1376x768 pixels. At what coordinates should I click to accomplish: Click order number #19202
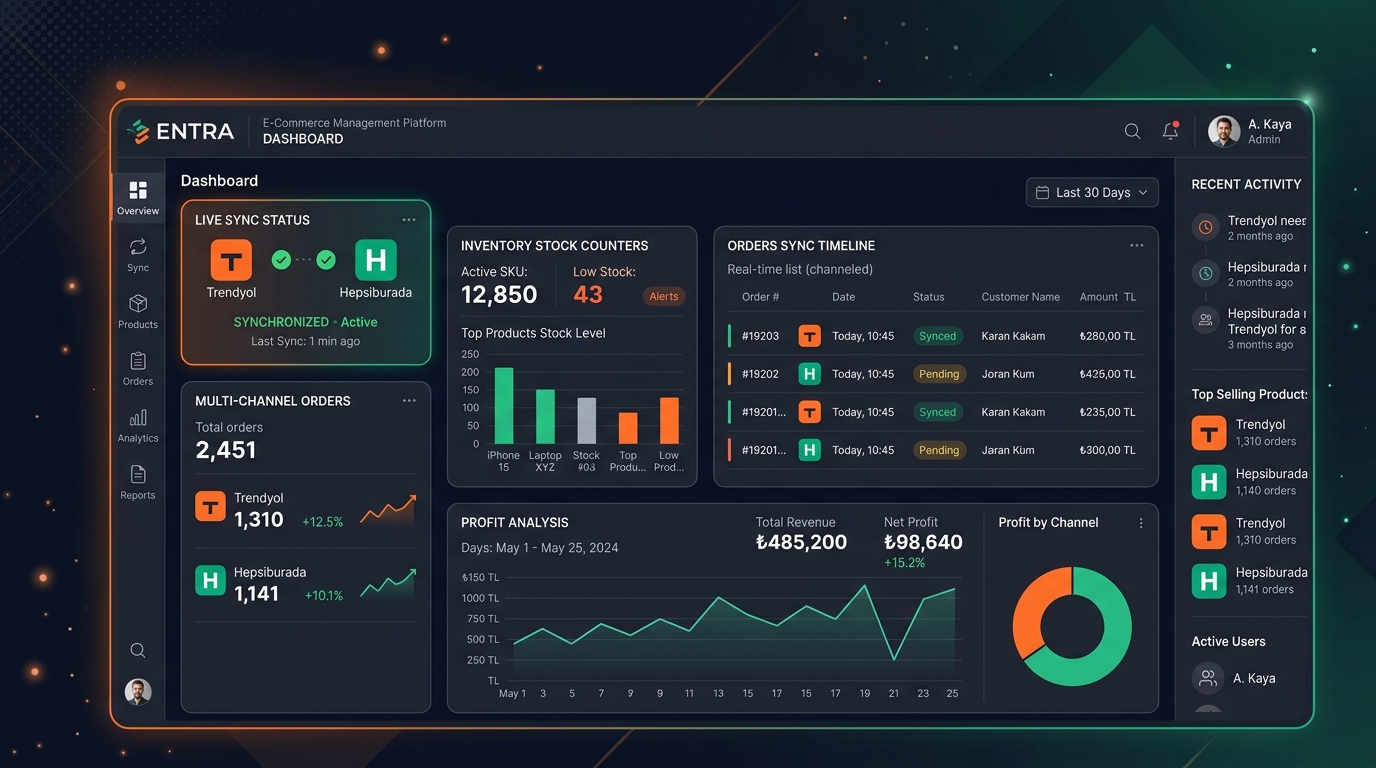760,374
